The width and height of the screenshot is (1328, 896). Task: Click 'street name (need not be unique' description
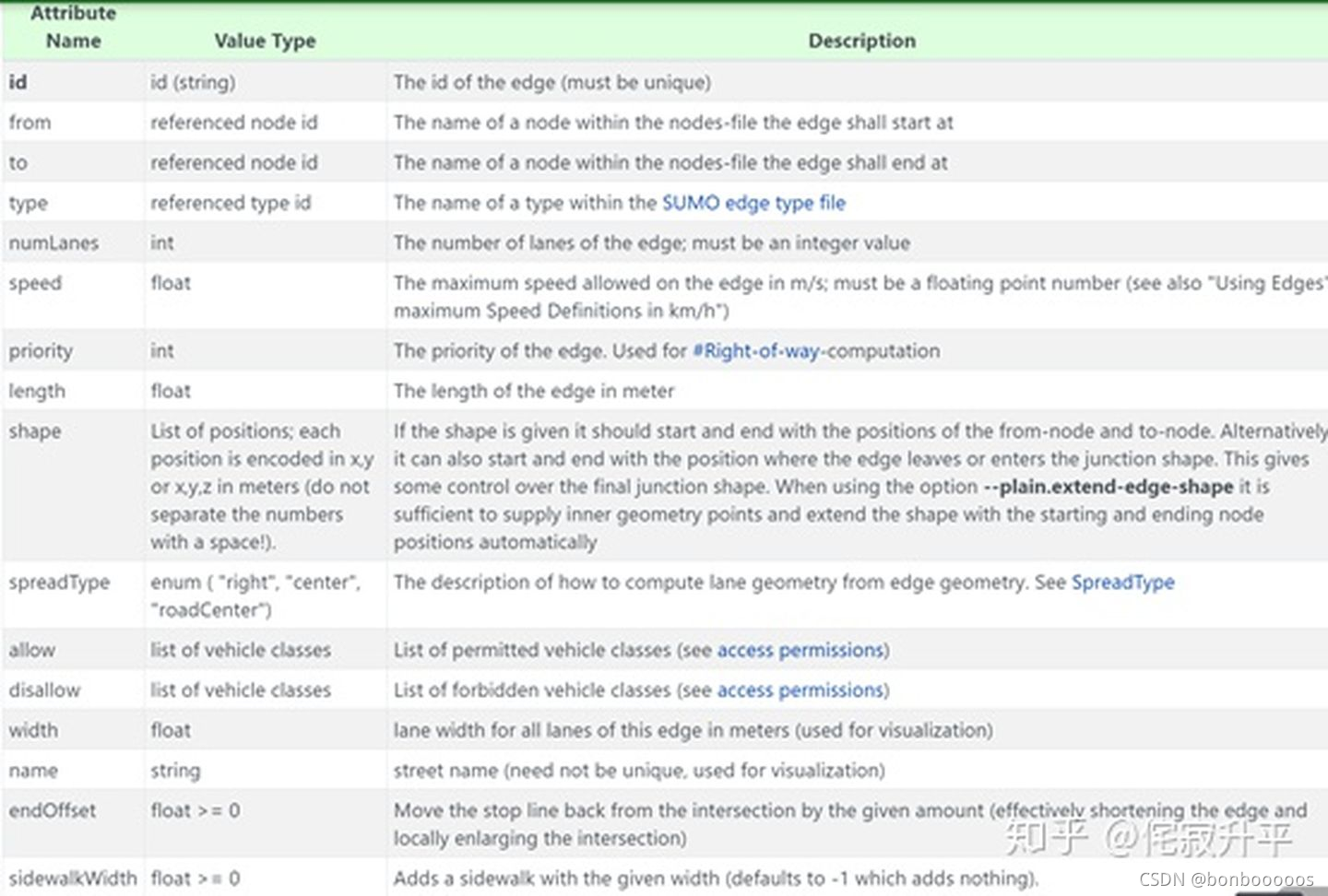pyautogui.click(x=639, y=771)
